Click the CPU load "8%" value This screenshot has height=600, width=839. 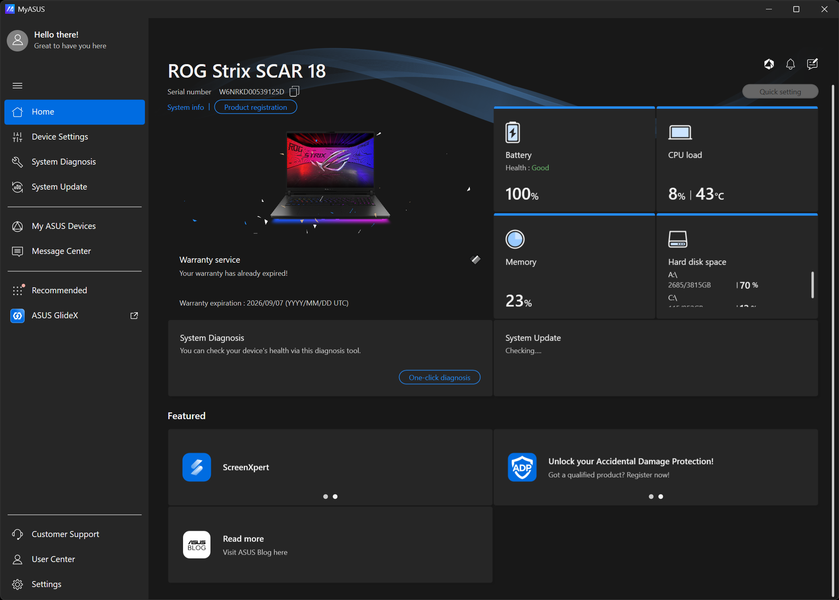tap(676, 194)
